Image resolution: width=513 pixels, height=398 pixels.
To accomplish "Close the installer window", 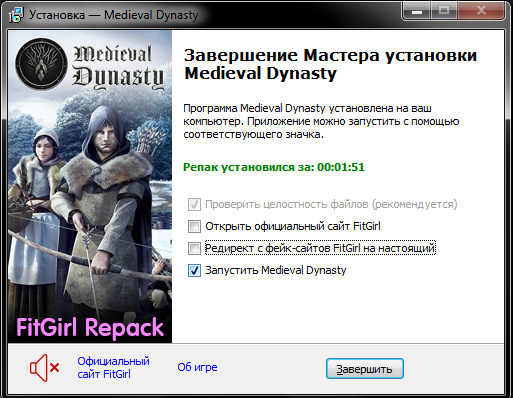I will click(x=481, y=11).
